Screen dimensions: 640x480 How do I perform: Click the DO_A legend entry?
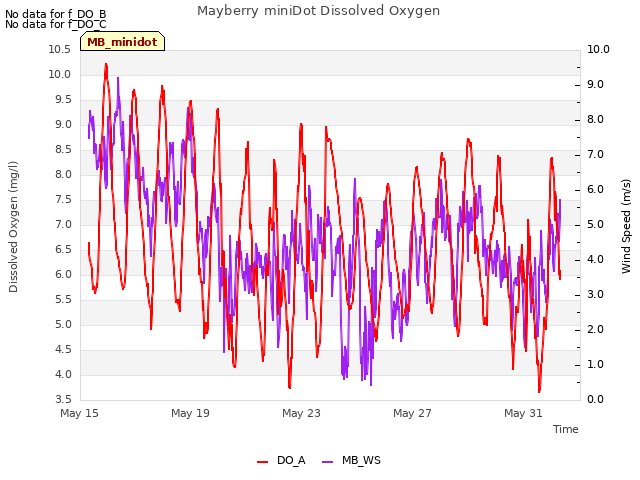click(281, 461)
